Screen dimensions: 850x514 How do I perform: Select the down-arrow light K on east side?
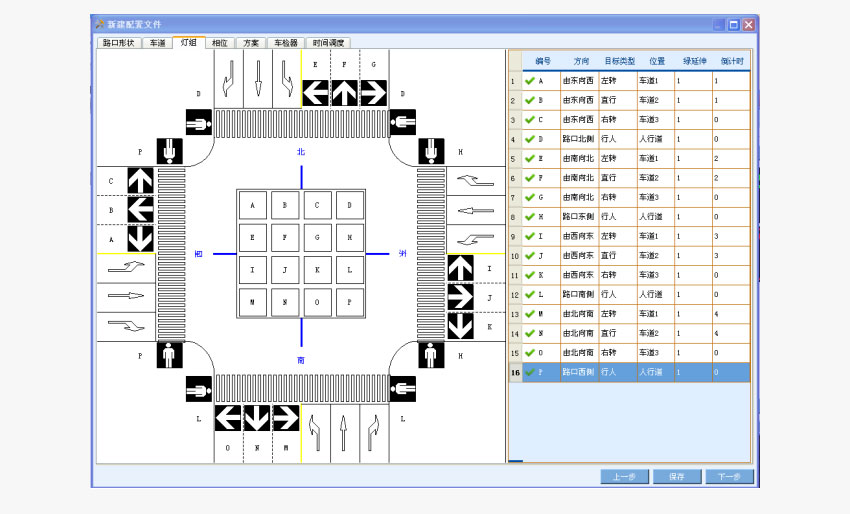coord(460,326)
